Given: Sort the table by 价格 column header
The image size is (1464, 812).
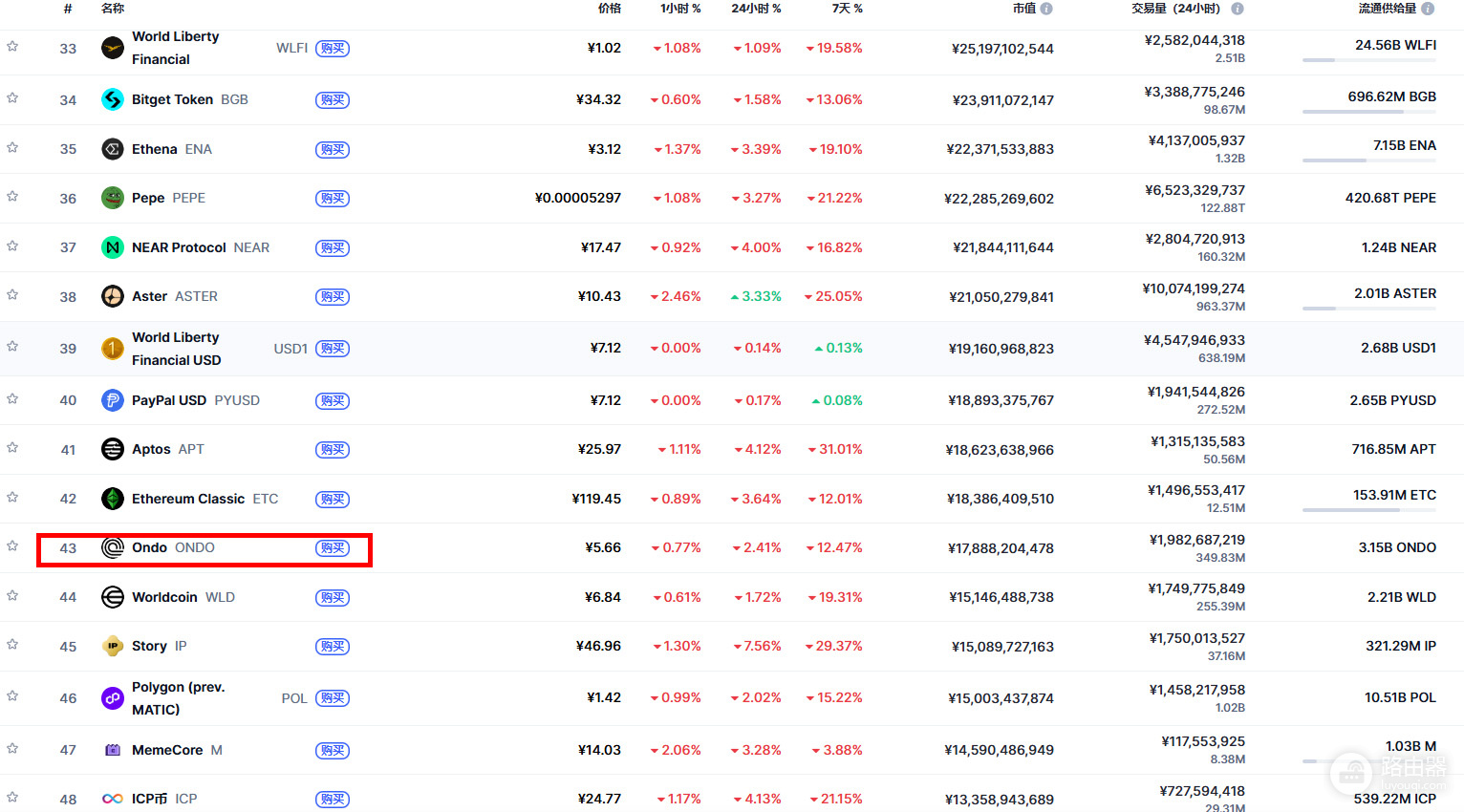Looking at the screenshot, I should click(610, 9).
